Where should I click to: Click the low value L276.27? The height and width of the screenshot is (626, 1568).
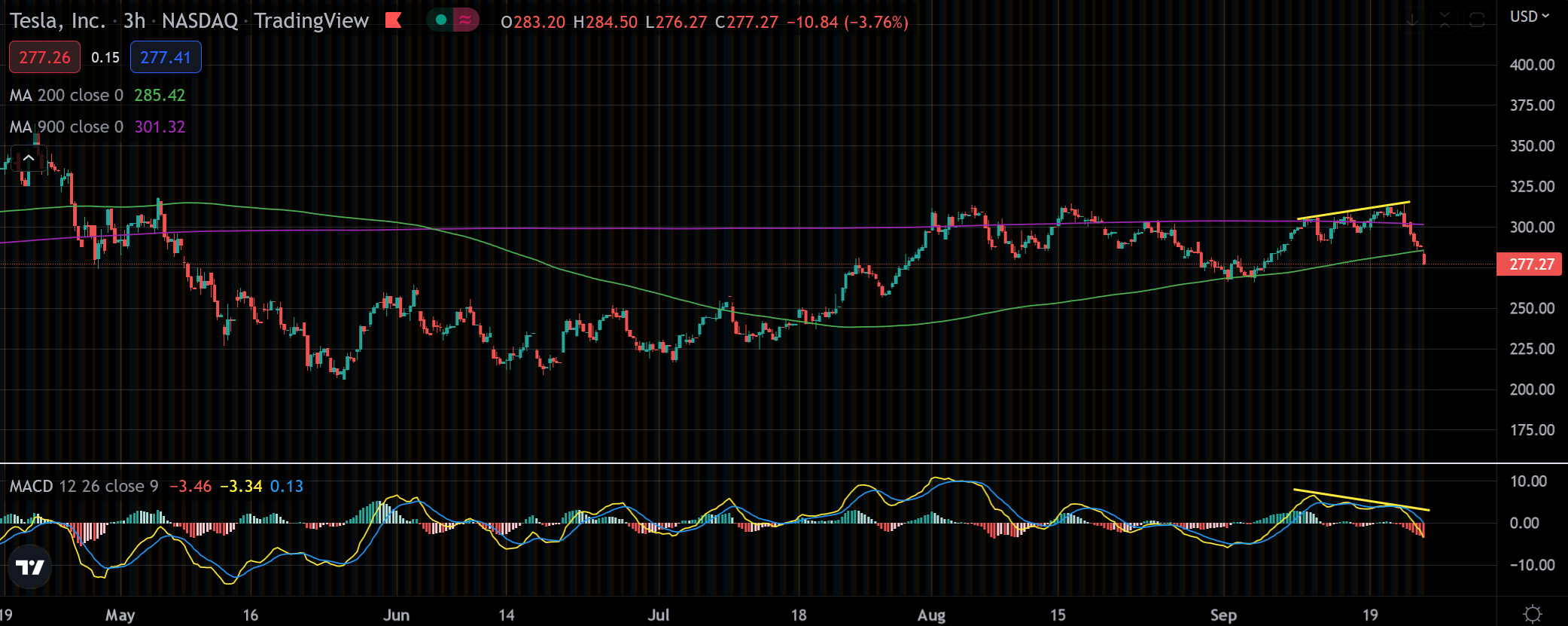[x=676, y=22]
